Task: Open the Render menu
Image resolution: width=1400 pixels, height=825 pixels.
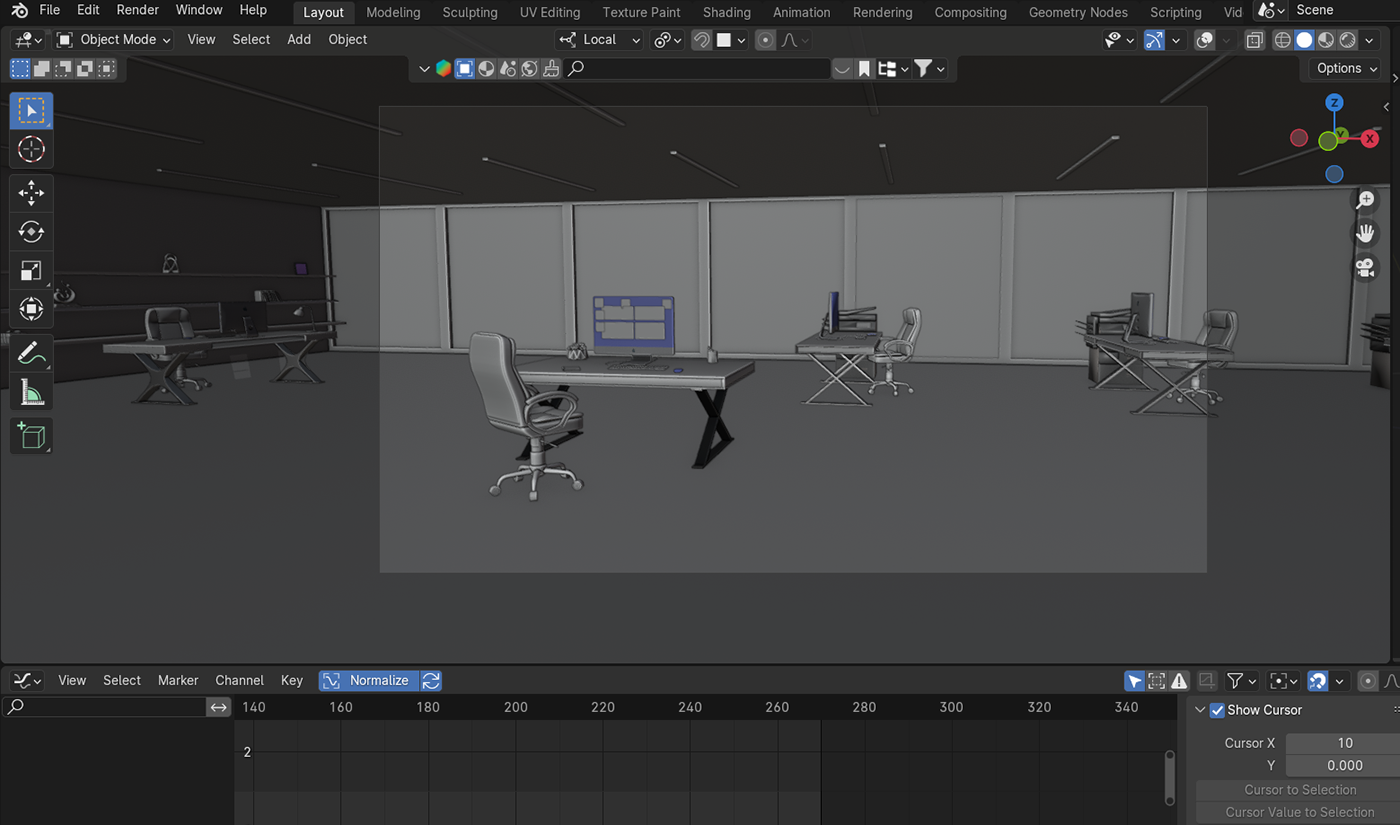Action: point(137,10)
